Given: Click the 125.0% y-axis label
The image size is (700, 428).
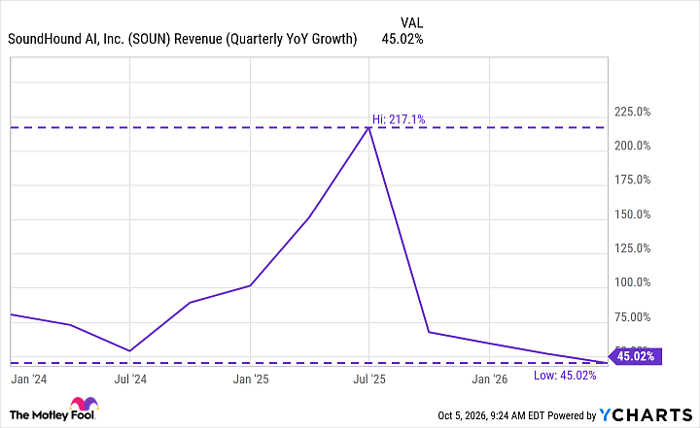Looking at the screenshot, I should click(632, 248).
